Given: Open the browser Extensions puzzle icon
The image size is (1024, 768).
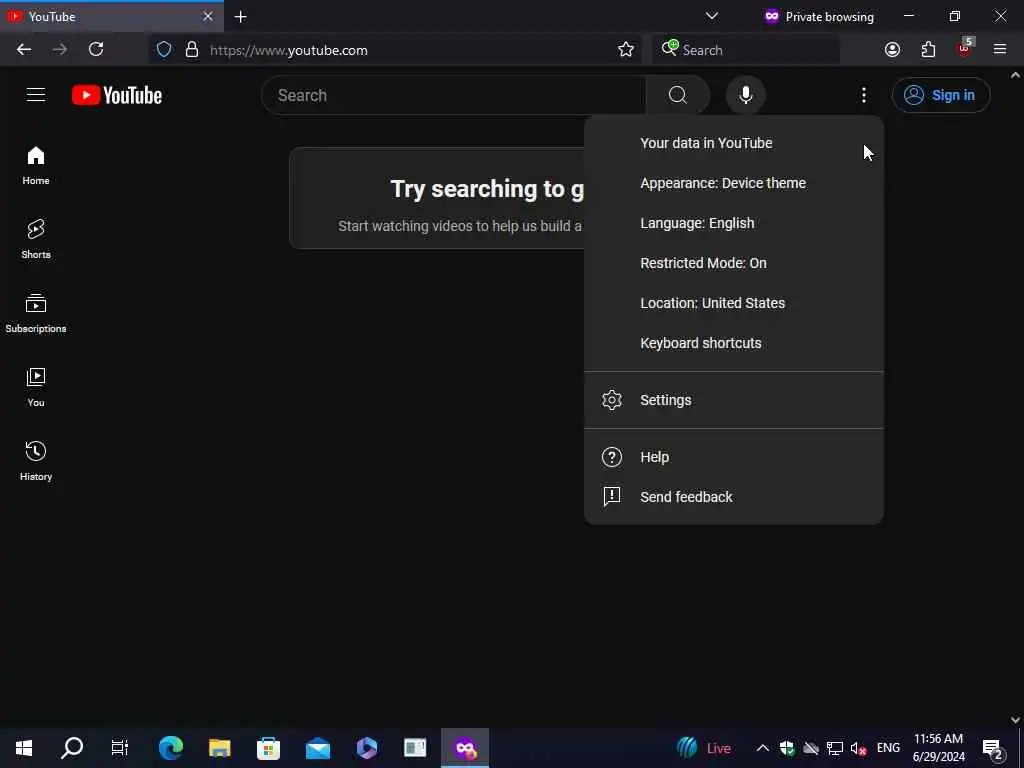Looking at the screenshot, I should (928, 50).
